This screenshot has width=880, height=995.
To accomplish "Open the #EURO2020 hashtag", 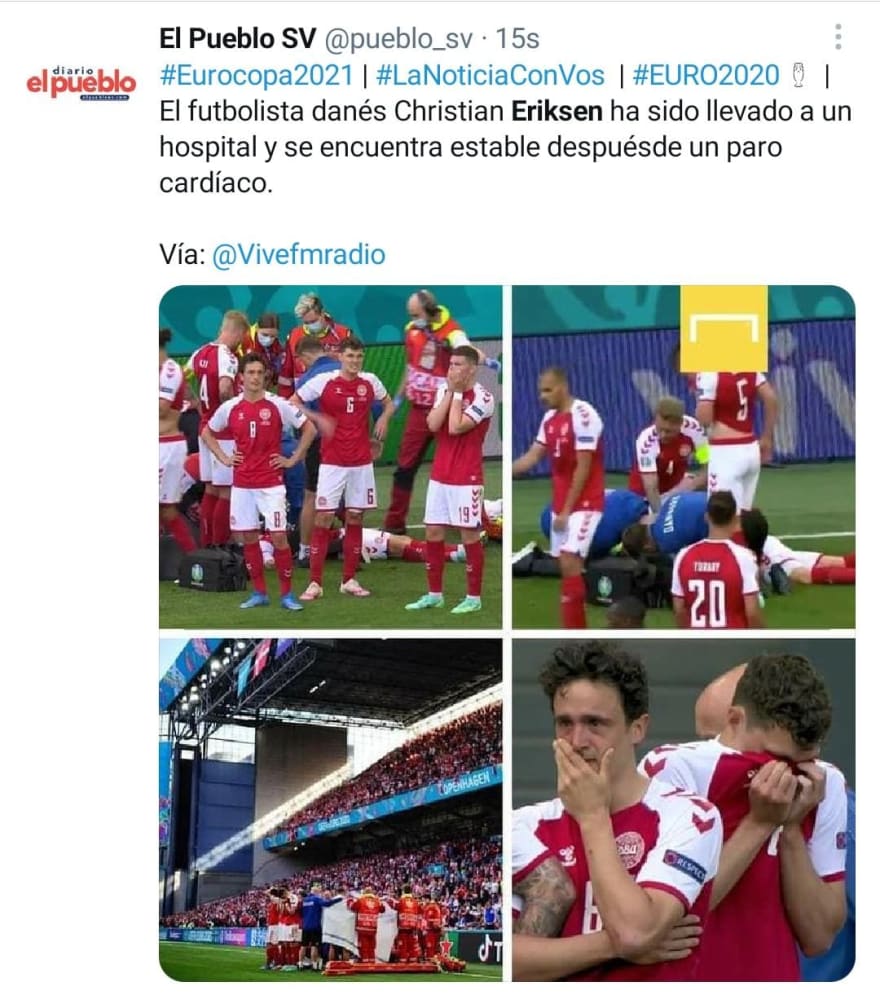I will [x=706, y=75].
